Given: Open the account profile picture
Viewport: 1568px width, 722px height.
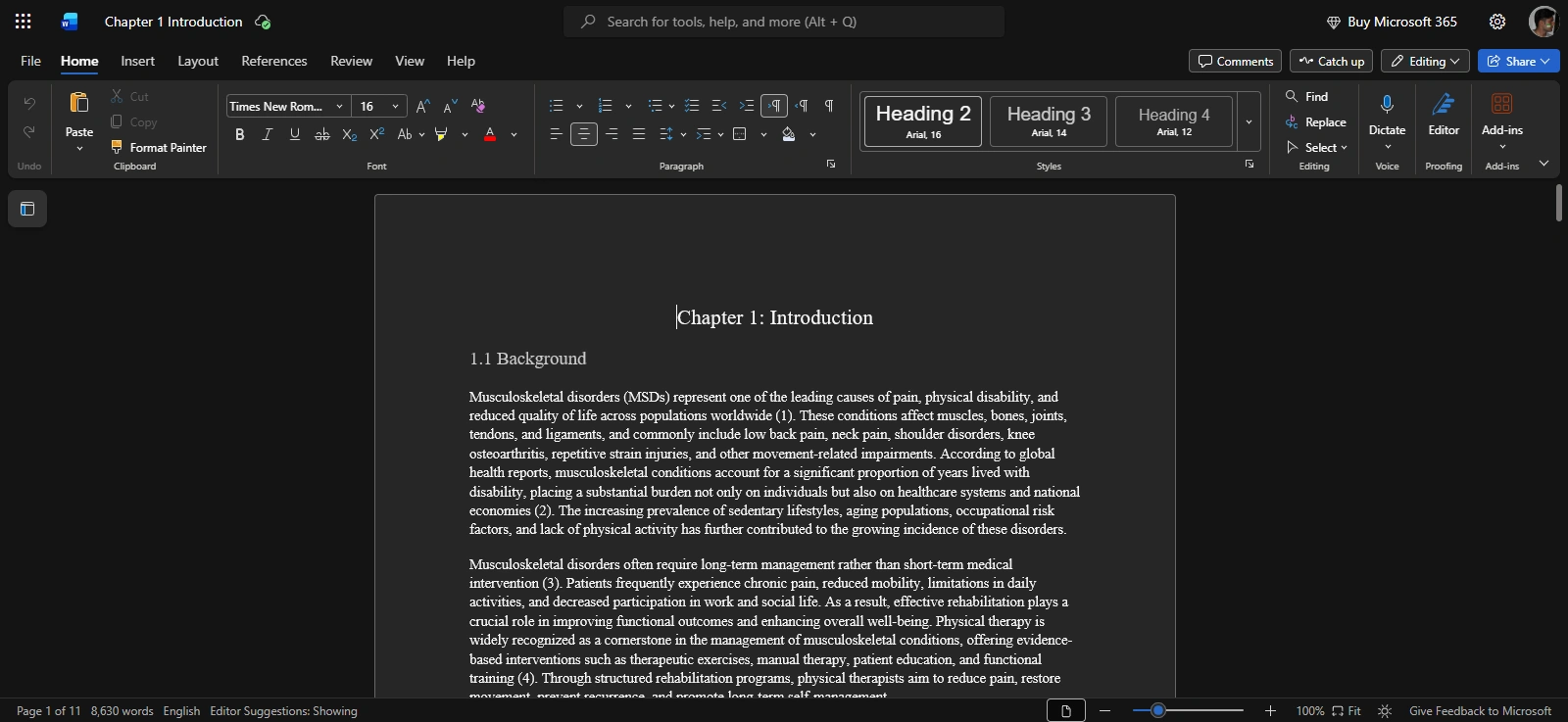Looking at the screenshot, I should tap(1543, 22).
